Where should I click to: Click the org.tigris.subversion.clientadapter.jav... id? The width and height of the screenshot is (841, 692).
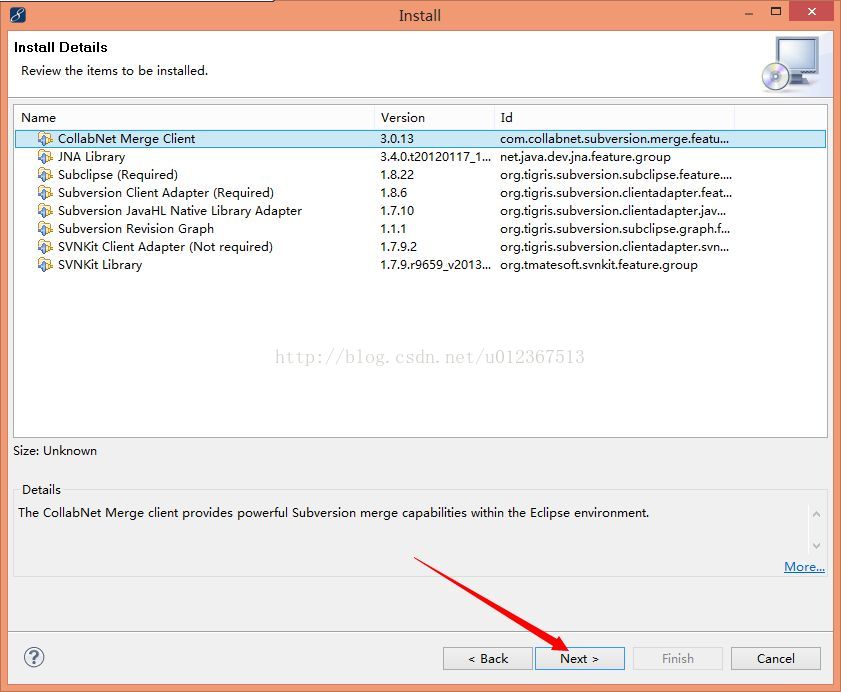pyautogui.click(x=613, y=211)
